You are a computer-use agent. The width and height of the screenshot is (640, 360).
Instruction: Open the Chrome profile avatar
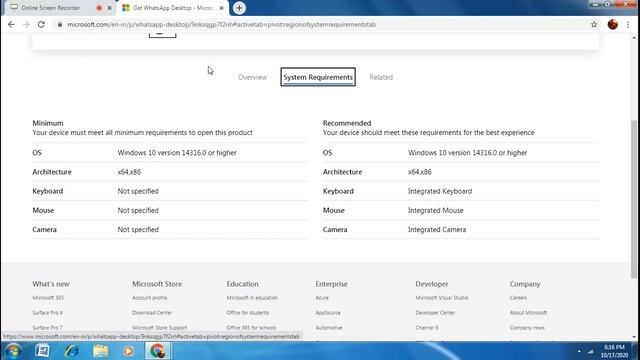tap(612, 24)
